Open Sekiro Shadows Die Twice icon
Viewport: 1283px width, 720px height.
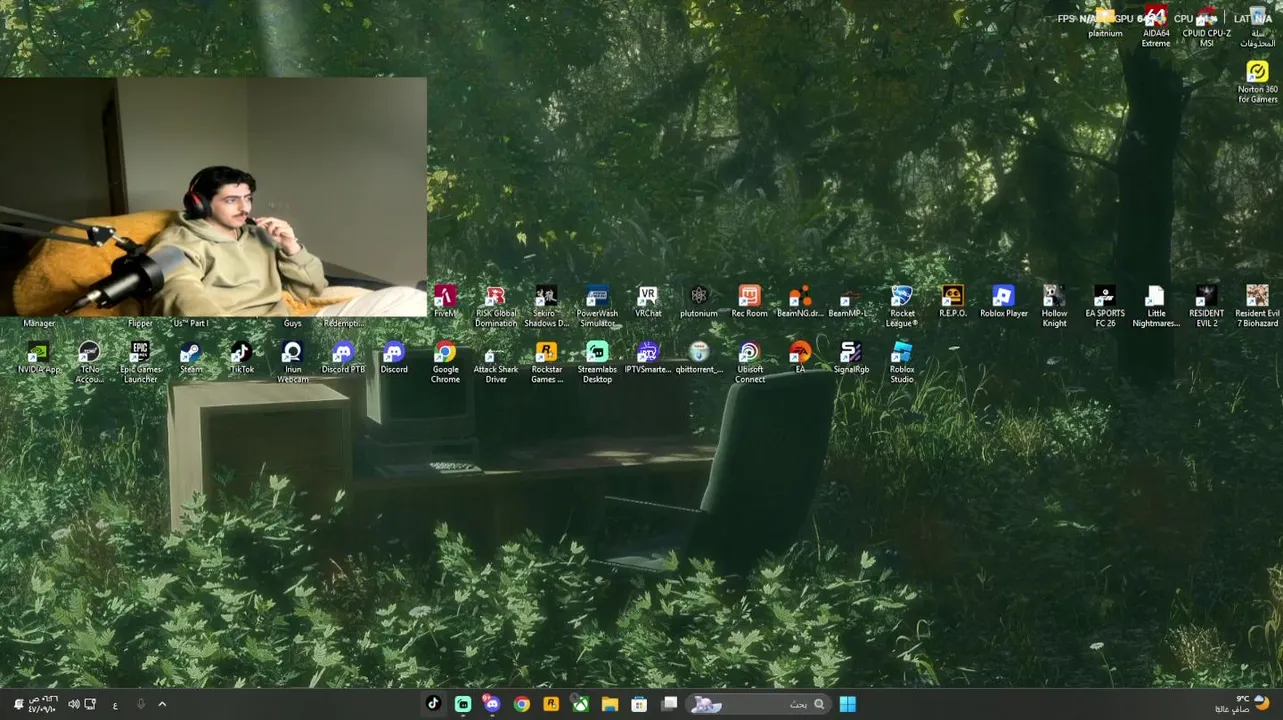(x=546, y=296)
